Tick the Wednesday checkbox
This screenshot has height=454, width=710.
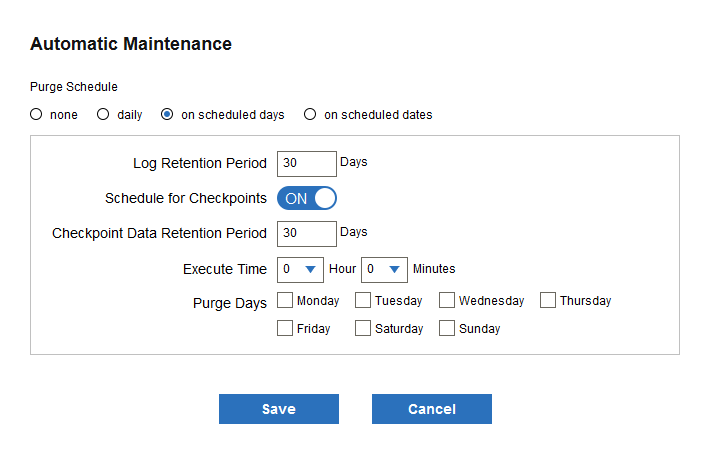pyautogui.click(x=447, y=300)
